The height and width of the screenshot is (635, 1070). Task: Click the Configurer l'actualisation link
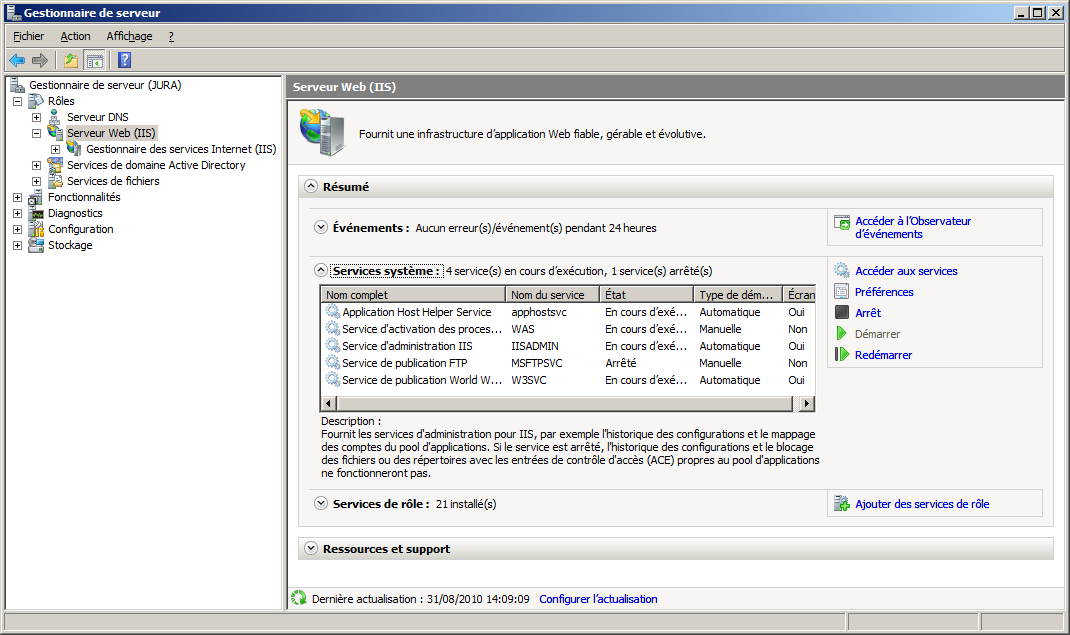click(x=598, y=599)
